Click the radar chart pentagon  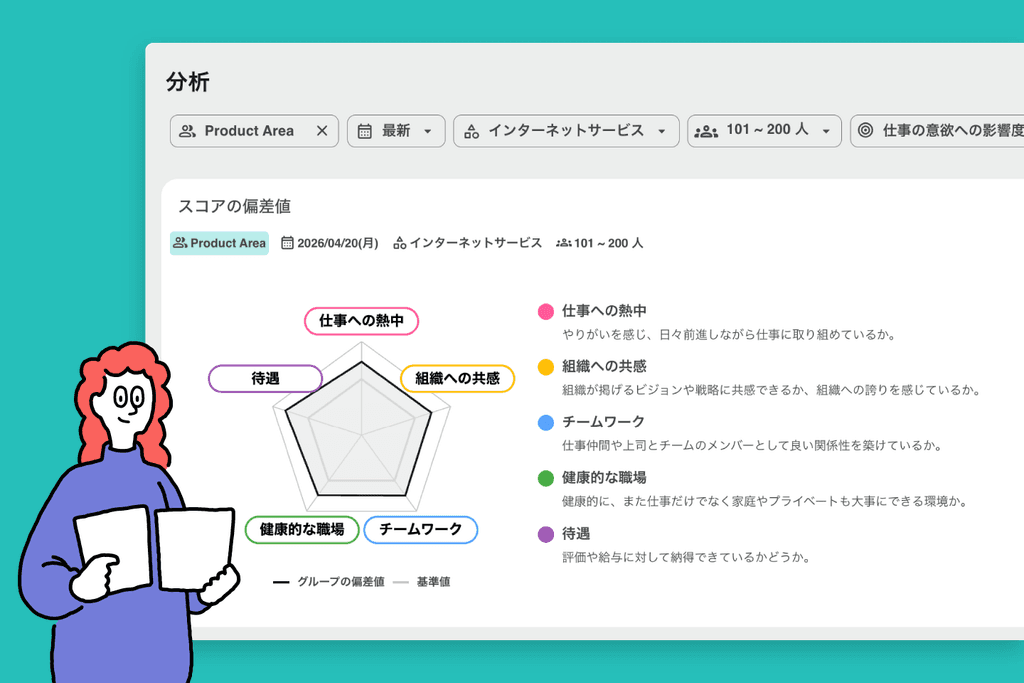point(361,428)
